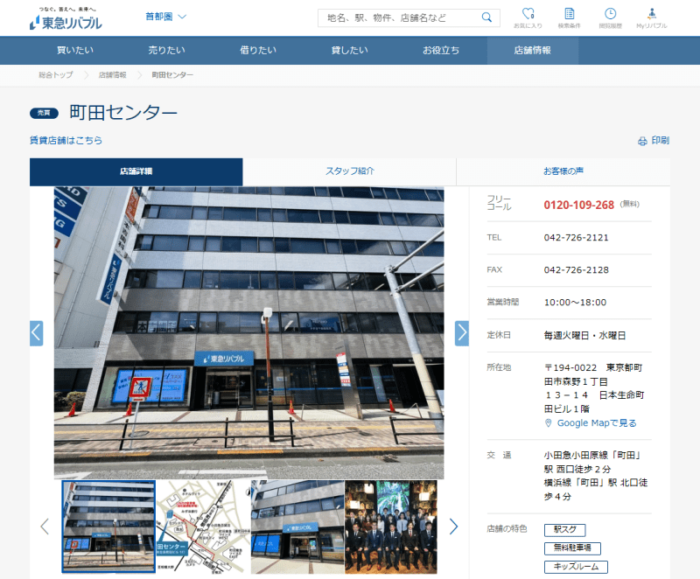Select the map thumbnail
The image size is (700, 579).
[204, 526]
